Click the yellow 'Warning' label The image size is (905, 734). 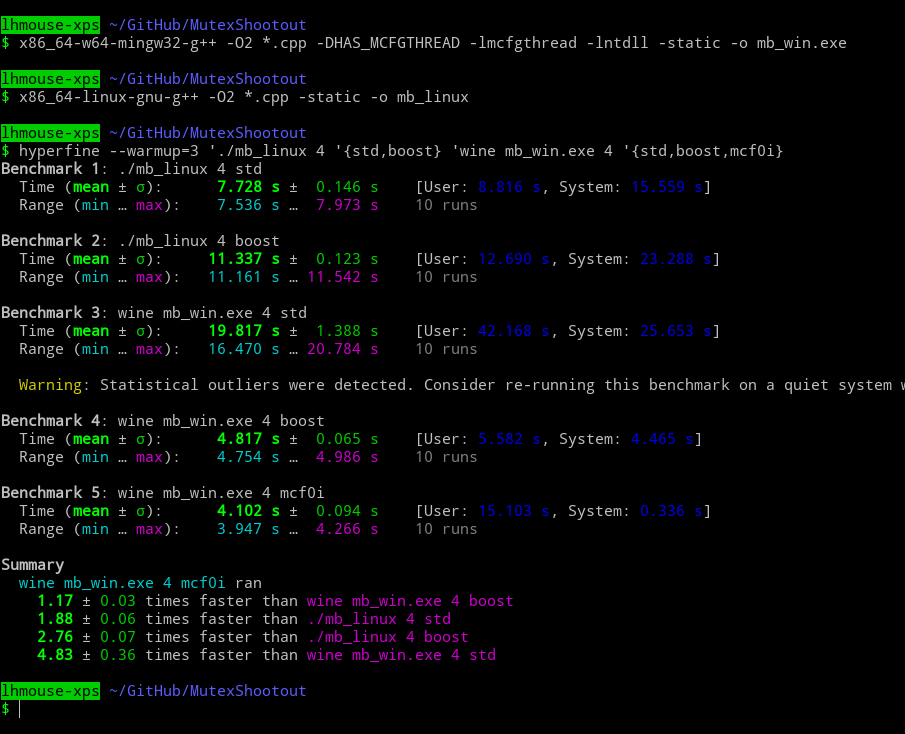click(50, 385)
